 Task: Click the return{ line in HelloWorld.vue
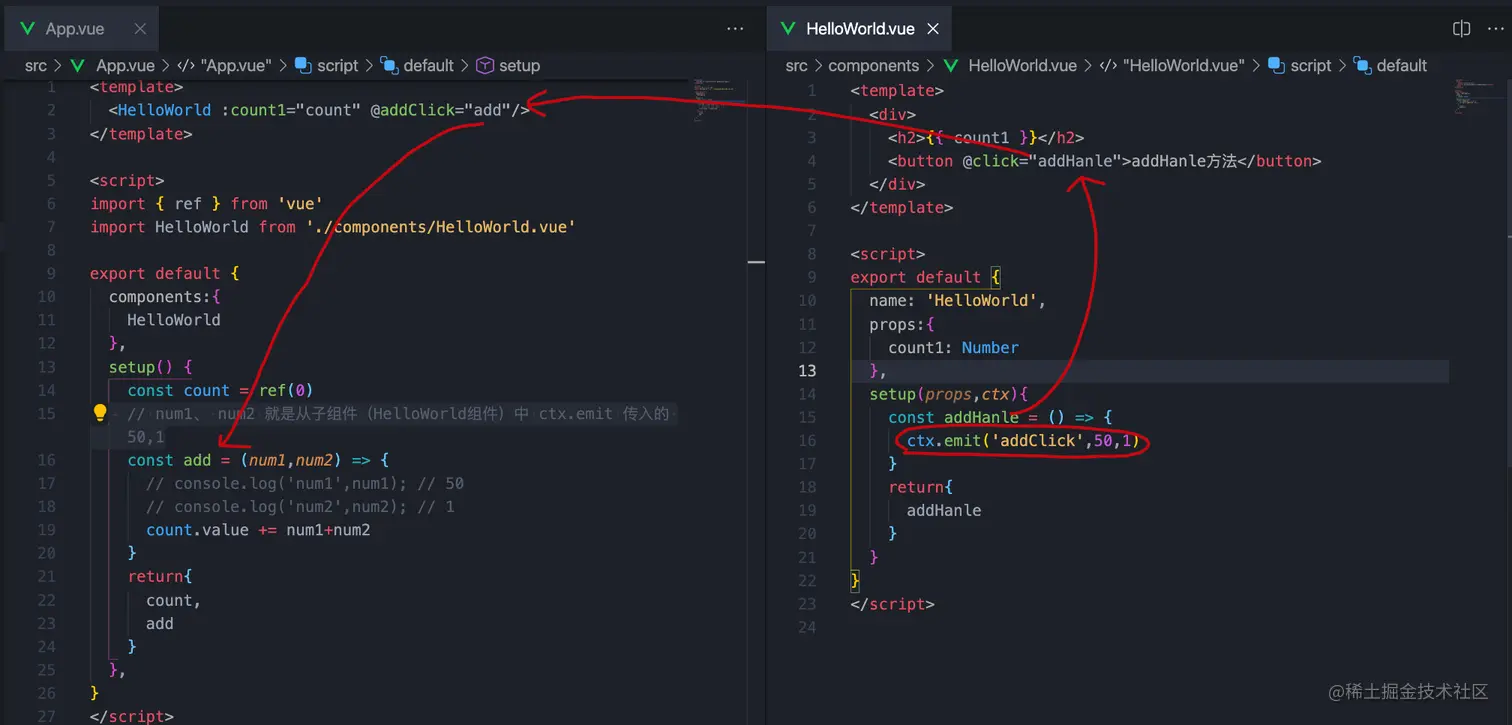point(921,487)
